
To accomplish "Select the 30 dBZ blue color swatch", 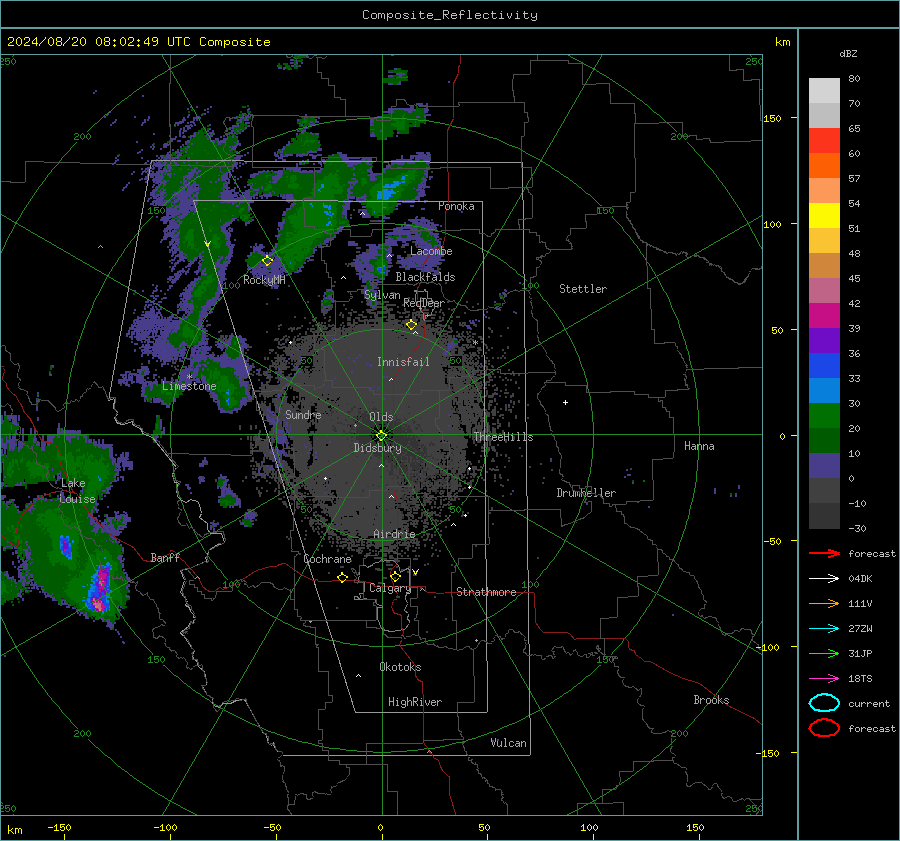I will point(824,390).
